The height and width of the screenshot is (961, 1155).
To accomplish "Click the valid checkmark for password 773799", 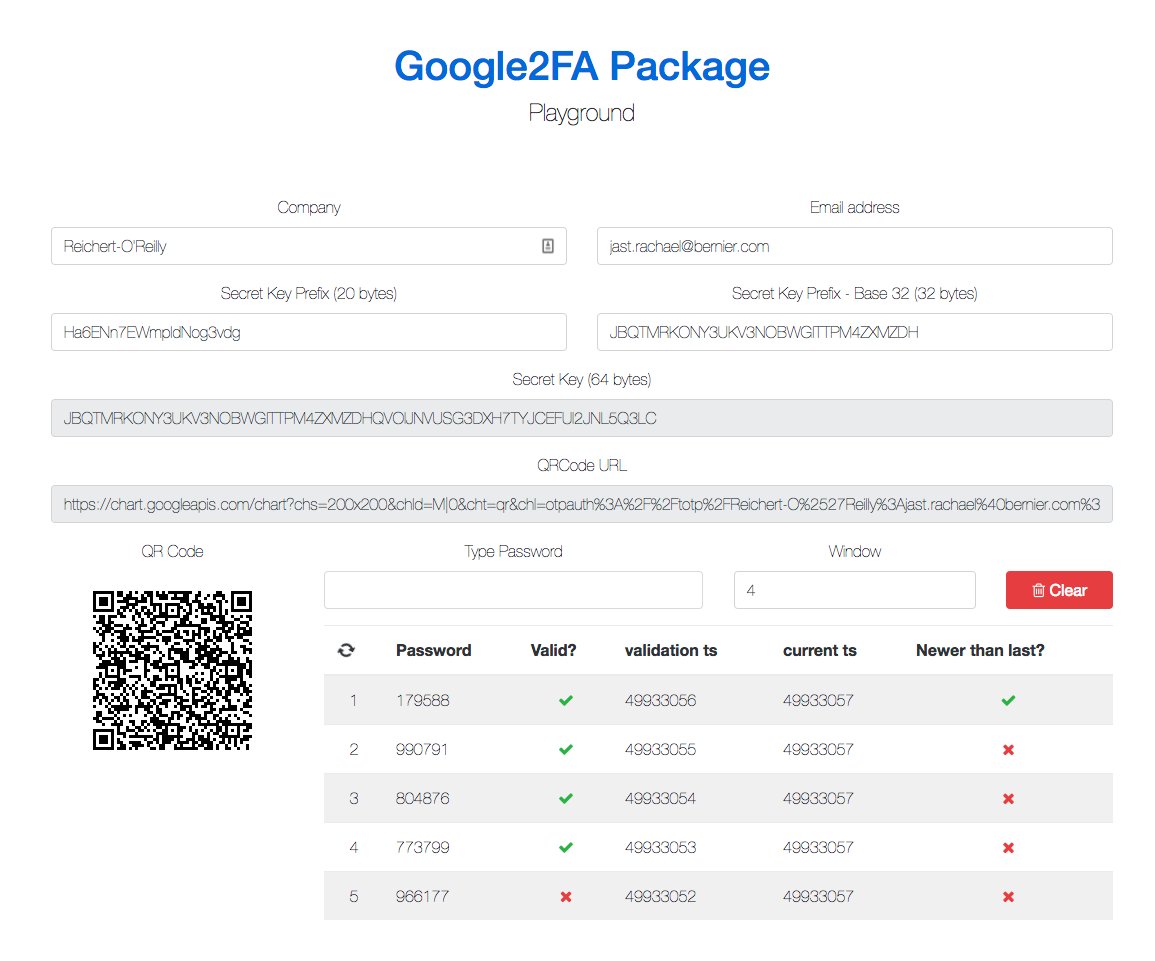I will tap(566, 848).
